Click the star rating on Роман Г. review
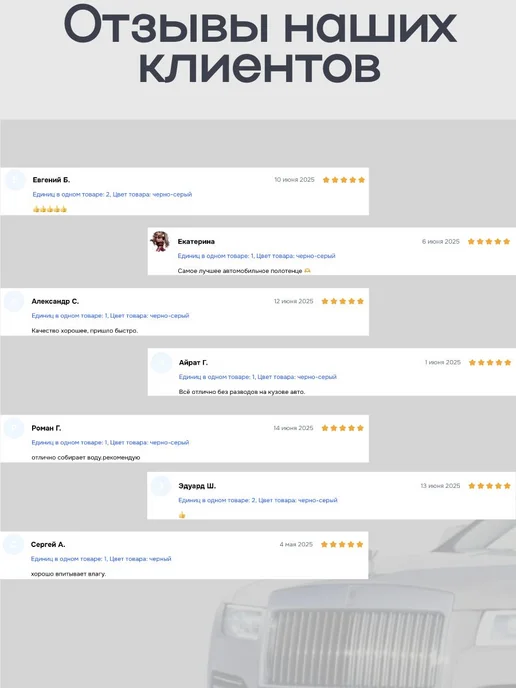The image size is (516, 688). pos(343,428)
